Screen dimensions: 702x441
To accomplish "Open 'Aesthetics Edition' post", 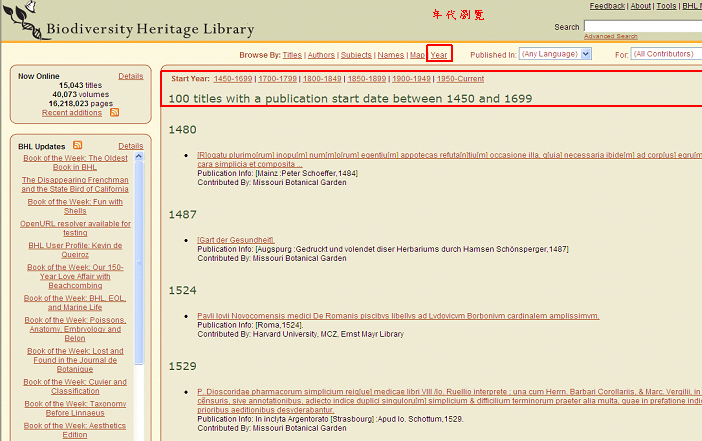I will [75, 430].
